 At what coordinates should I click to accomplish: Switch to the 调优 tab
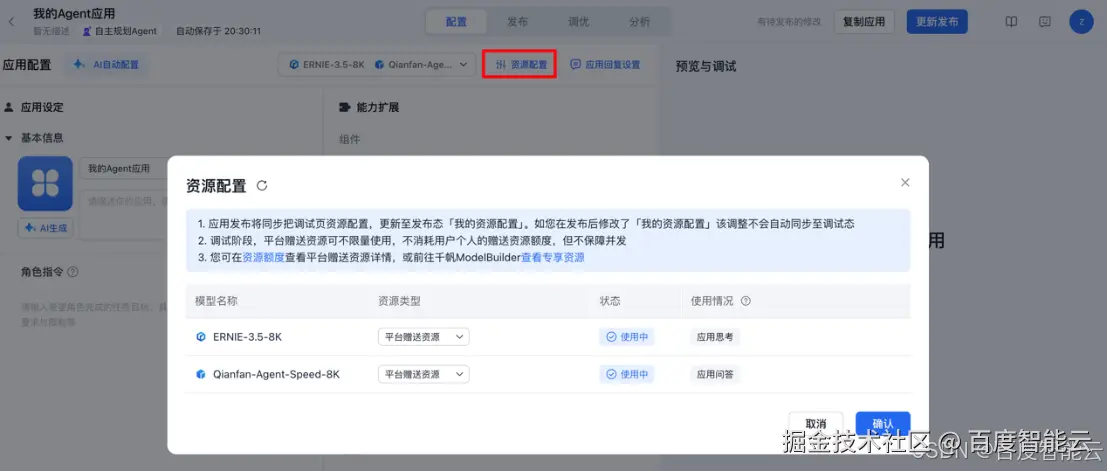click(x=578, y=22)
